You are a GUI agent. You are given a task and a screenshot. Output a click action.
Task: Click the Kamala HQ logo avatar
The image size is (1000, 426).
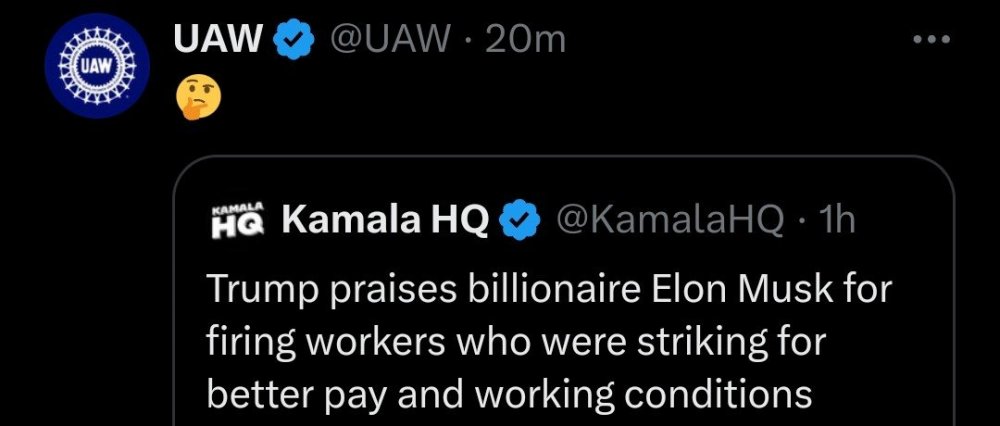[x=237, y=221]
